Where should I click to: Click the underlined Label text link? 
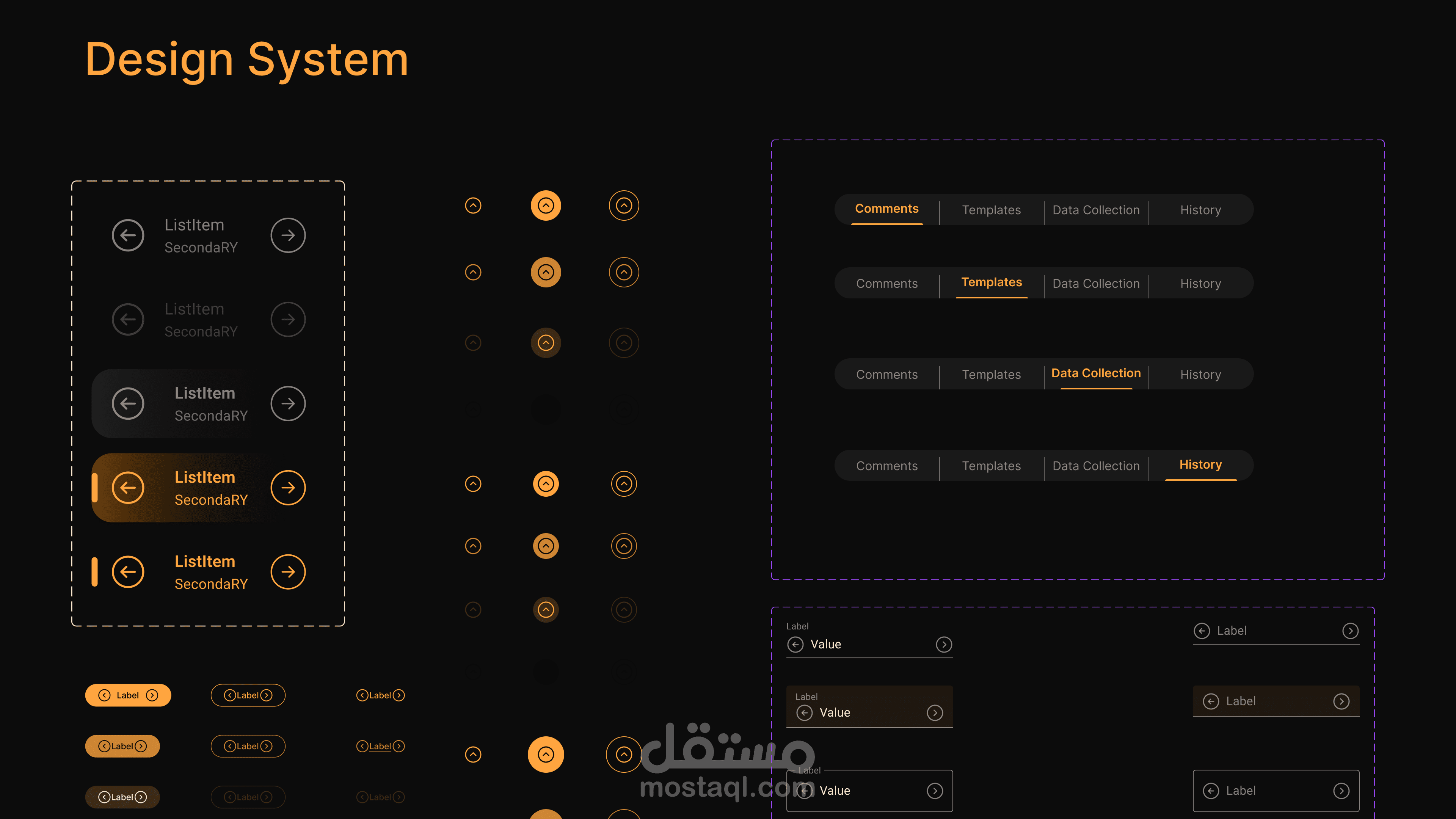point(380,746)
